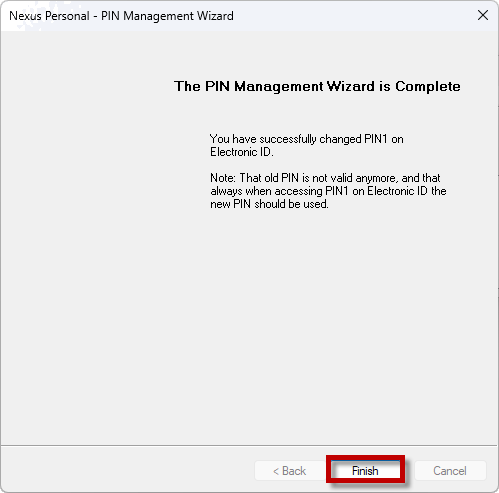Click the separator line above the buttons
499x493 pixels.
click(249, 445)
